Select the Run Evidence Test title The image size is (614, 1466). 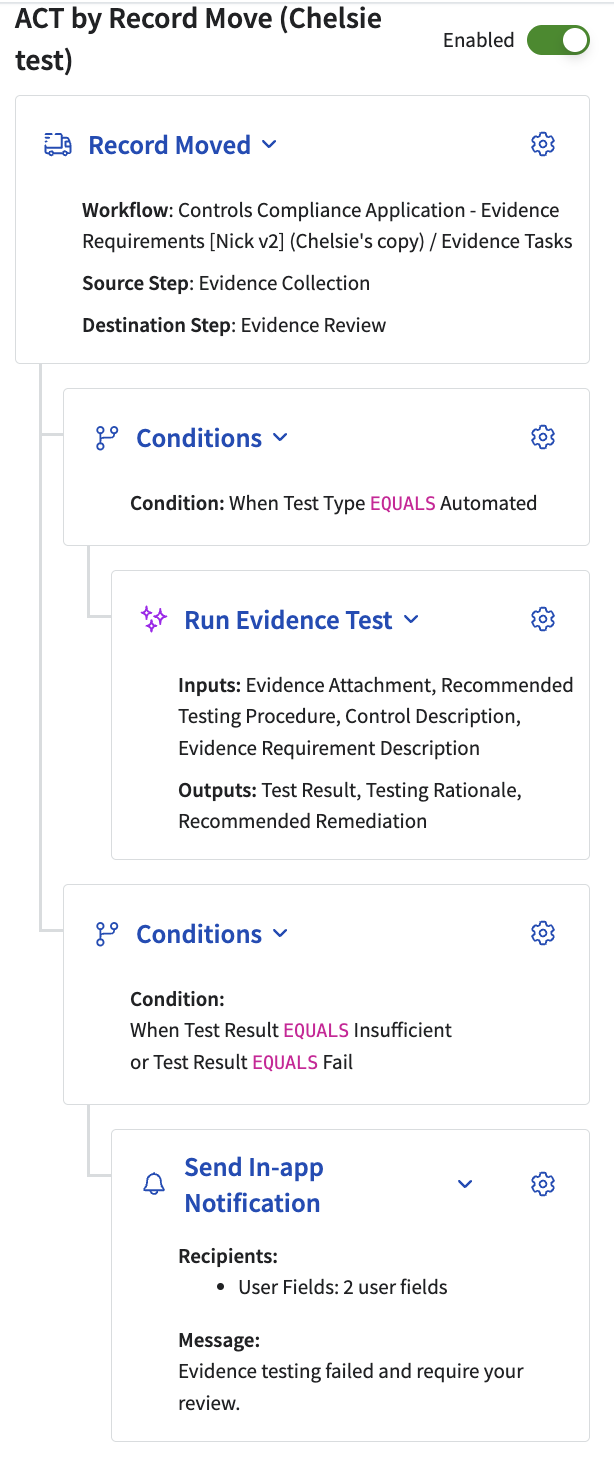click(x=288, y=620)
